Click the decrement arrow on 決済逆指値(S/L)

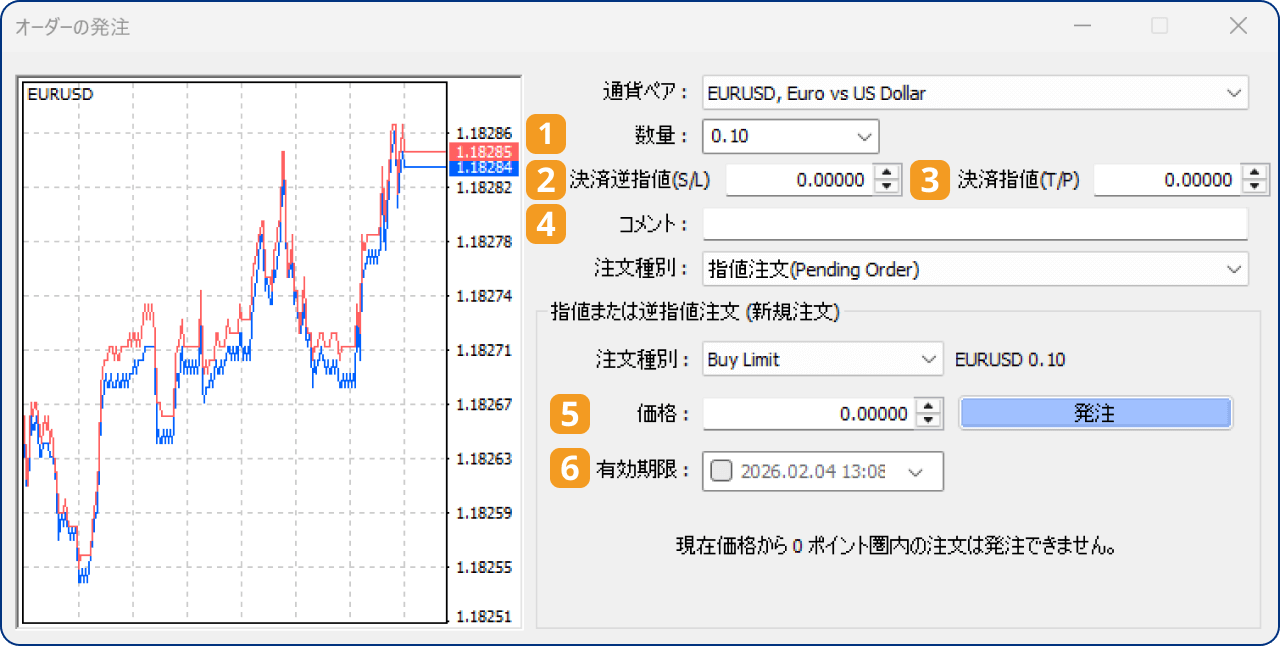[884, 184]
